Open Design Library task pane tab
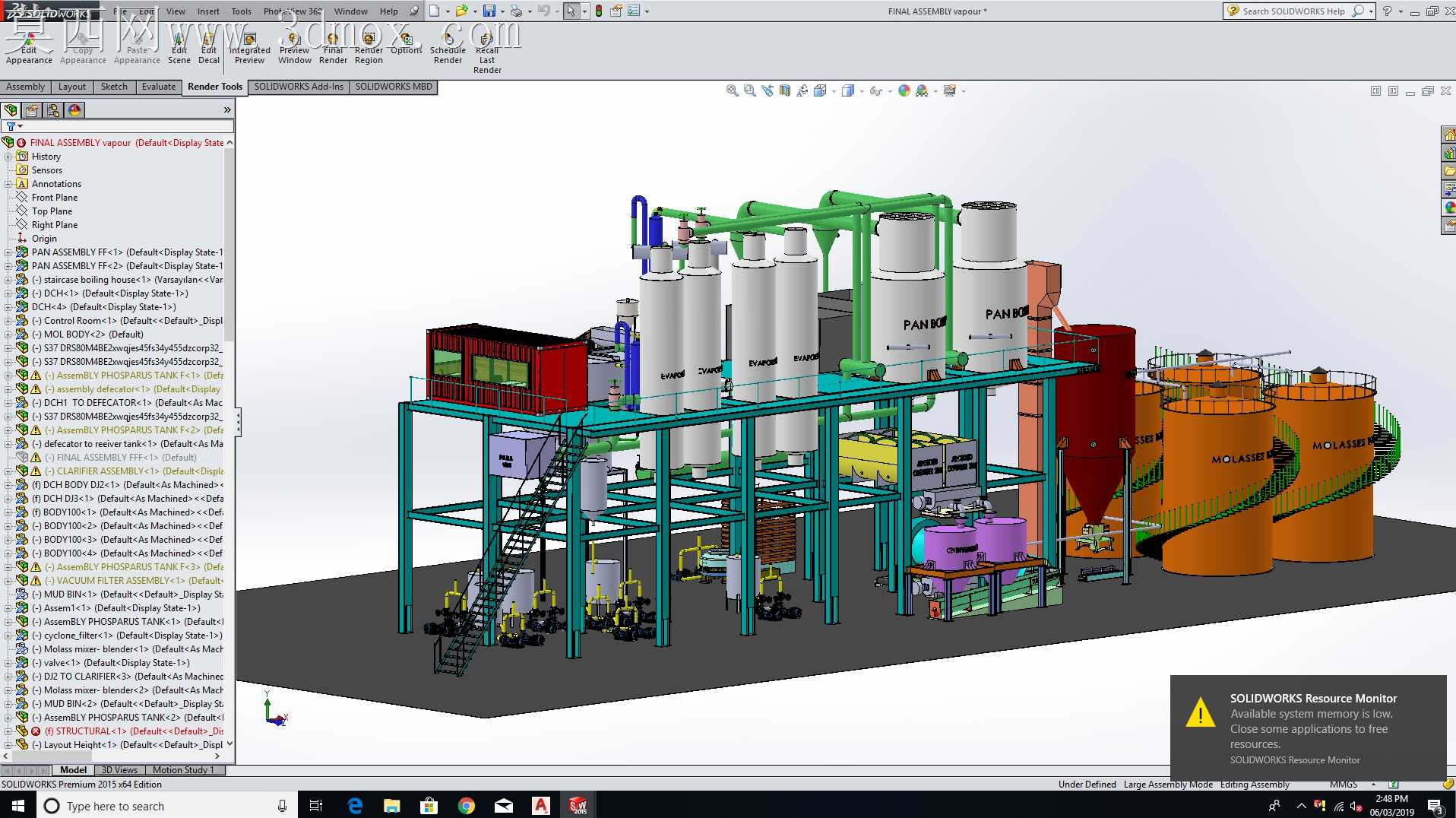The width and height of the screenshot is (1456, 818). [1448, 153]
